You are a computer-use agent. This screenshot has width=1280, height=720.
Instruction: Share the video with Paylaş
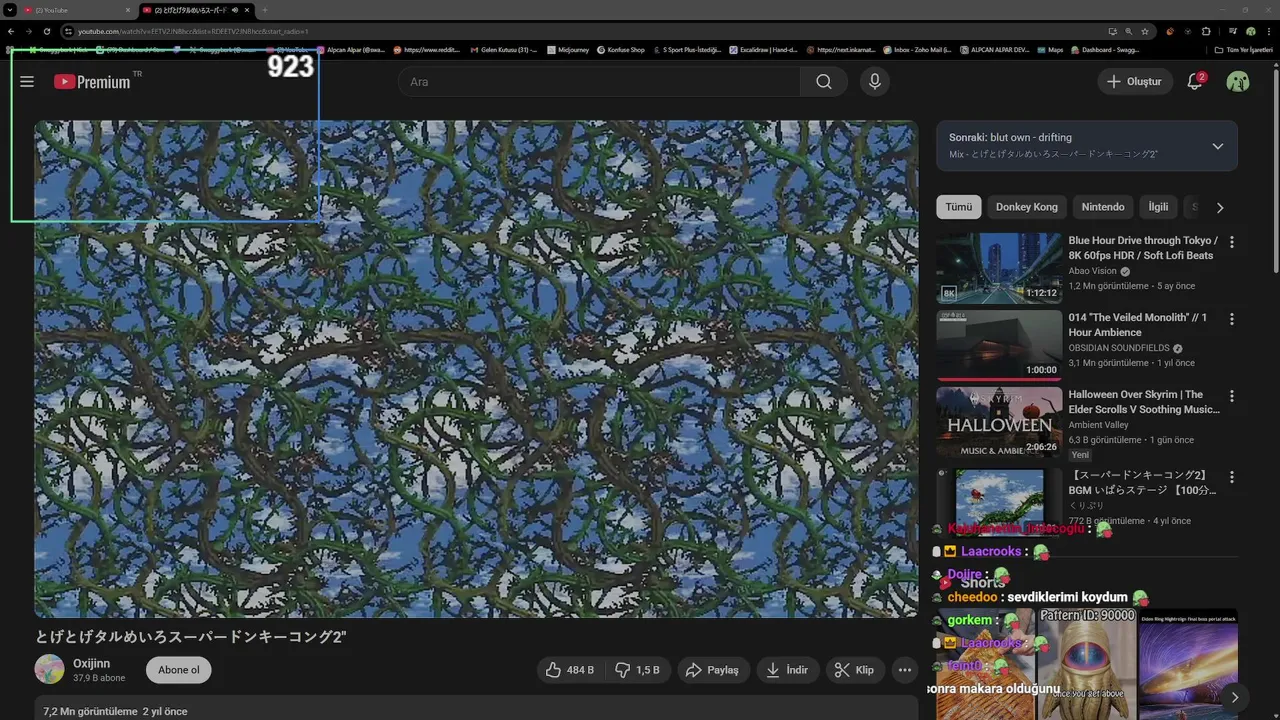713,670
